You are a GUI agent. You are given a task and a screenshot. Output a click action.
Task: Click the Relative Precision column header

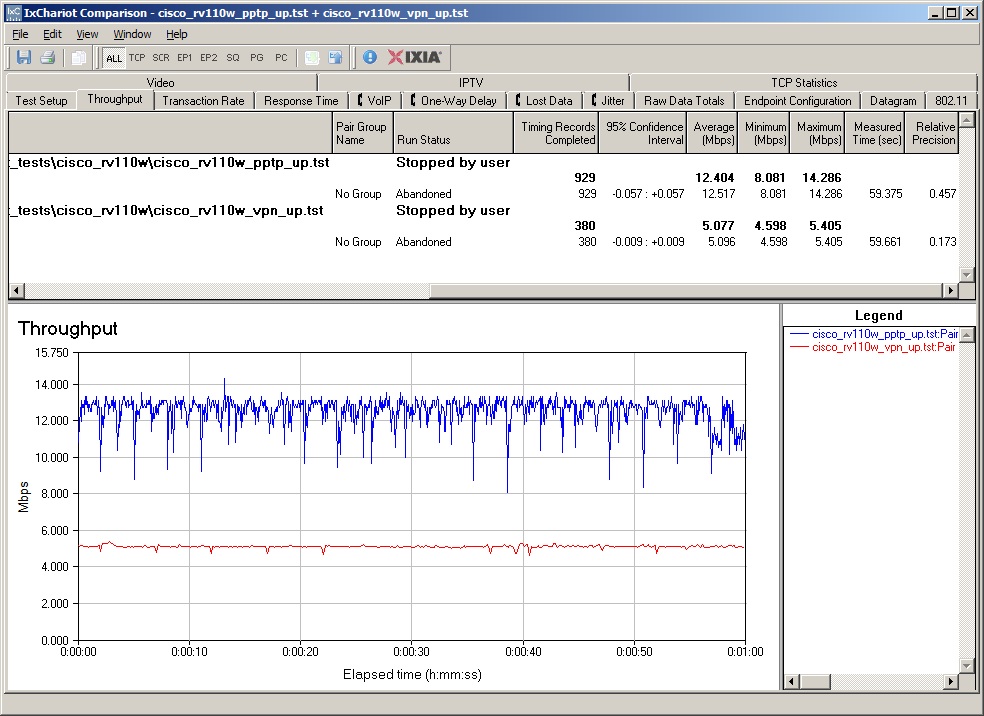tap(932, 133)
